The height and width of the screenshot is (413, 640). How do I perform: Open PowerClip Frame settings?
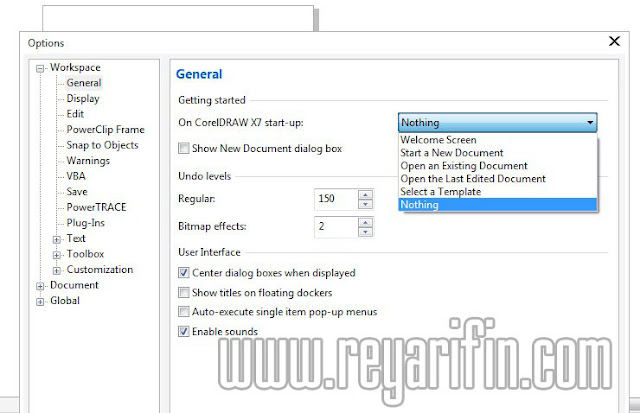[x=105, y=129]
